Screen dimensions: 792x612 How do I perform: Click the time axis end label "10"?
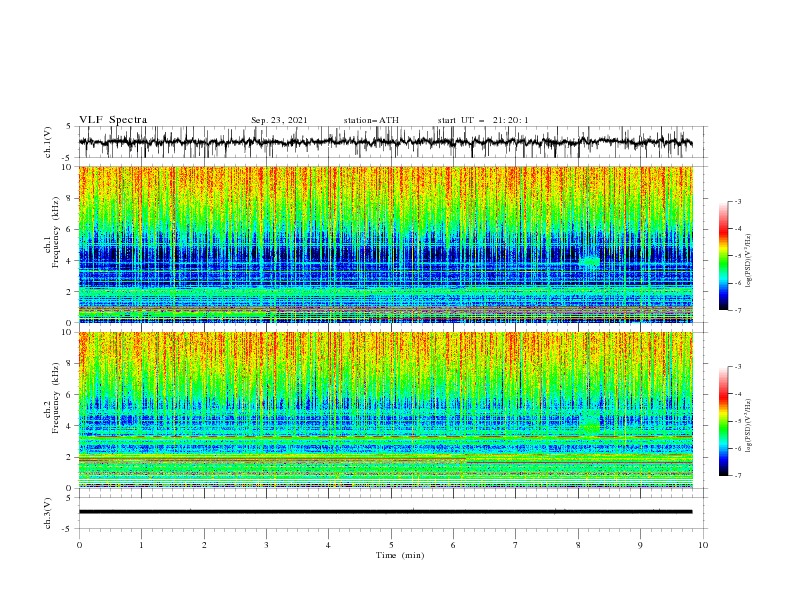tap(703, 545)
